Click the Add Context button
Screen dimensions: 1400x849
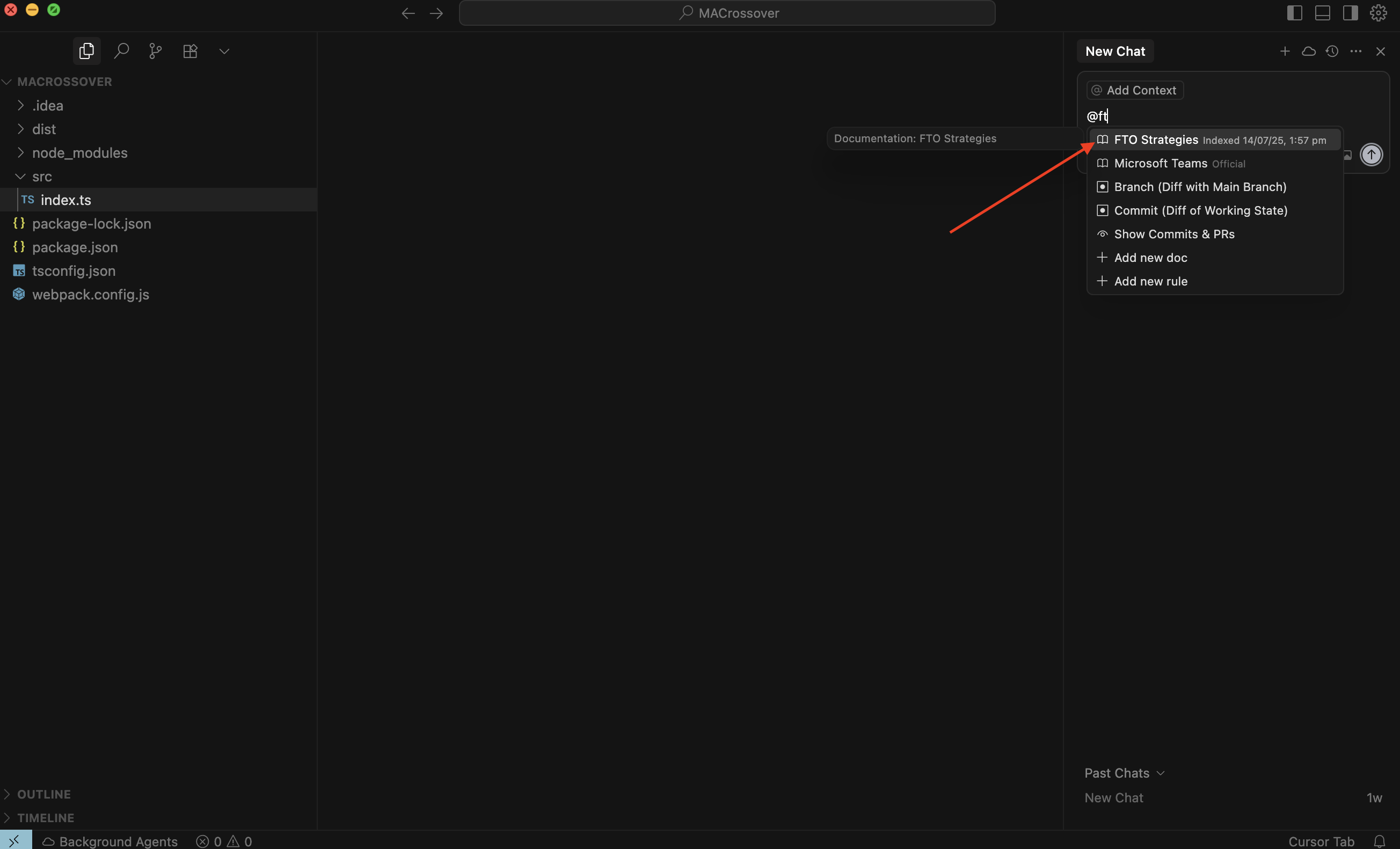click(1135, 90)
